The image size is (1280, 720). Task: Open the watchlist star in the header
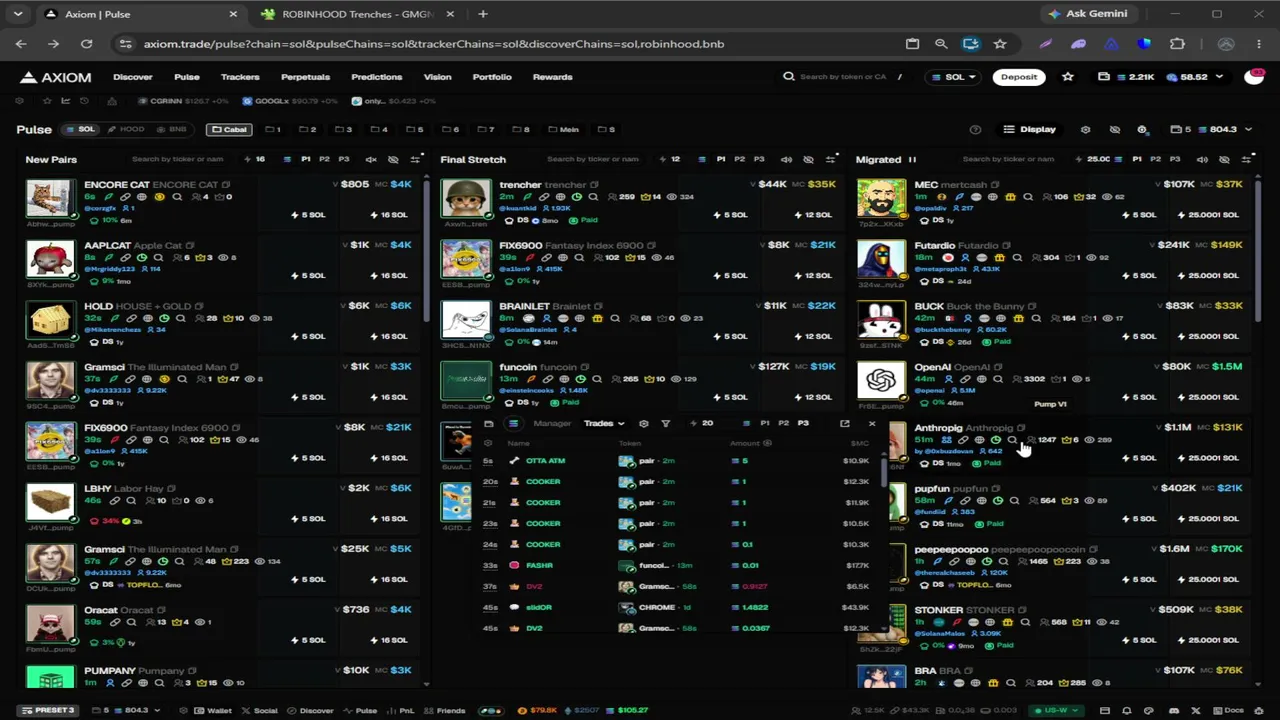click(1068, 77)
